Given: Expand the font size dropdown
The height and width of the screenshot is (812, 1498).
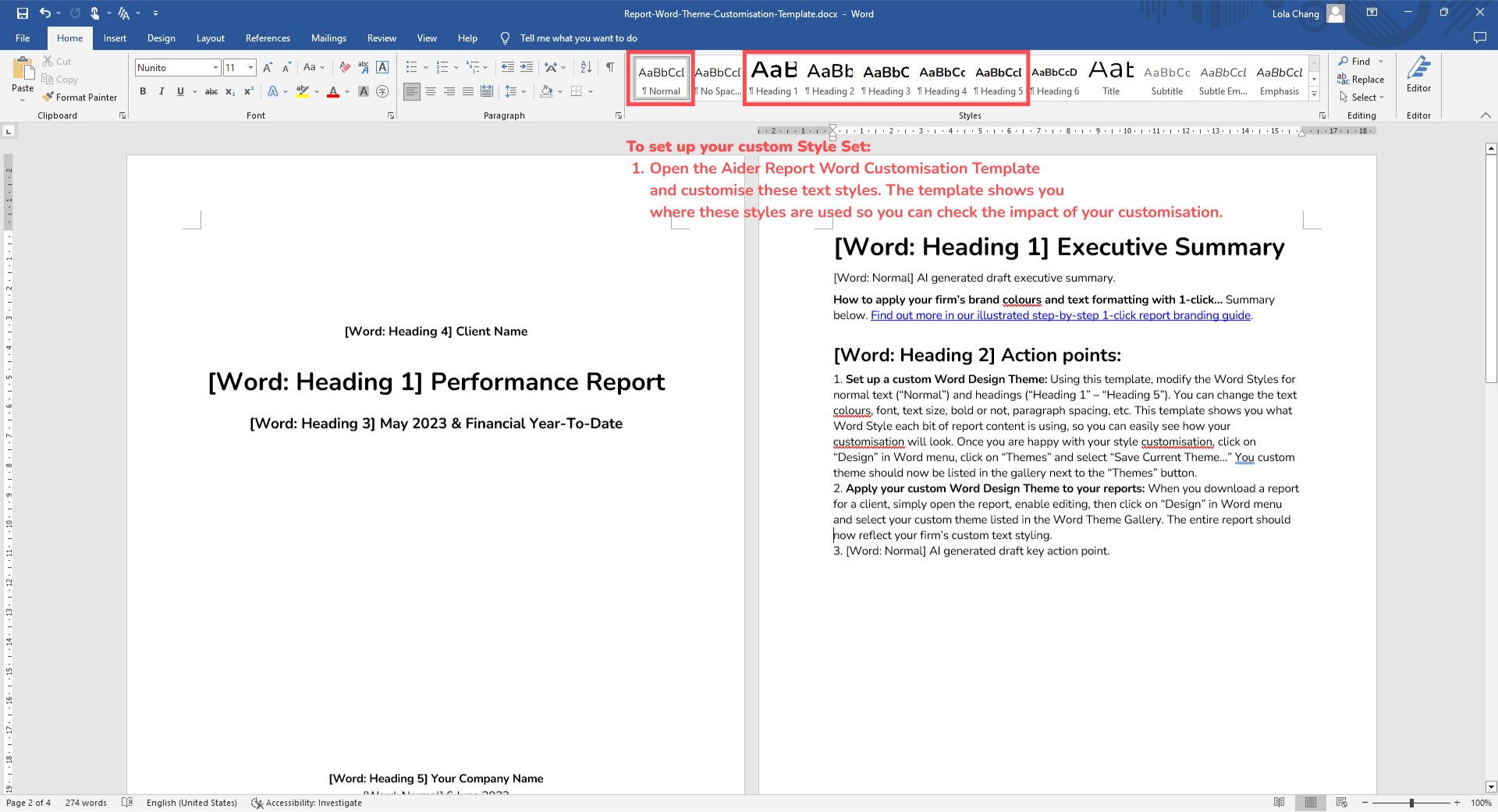Looking at the screenshot, I should coord(250,68).
